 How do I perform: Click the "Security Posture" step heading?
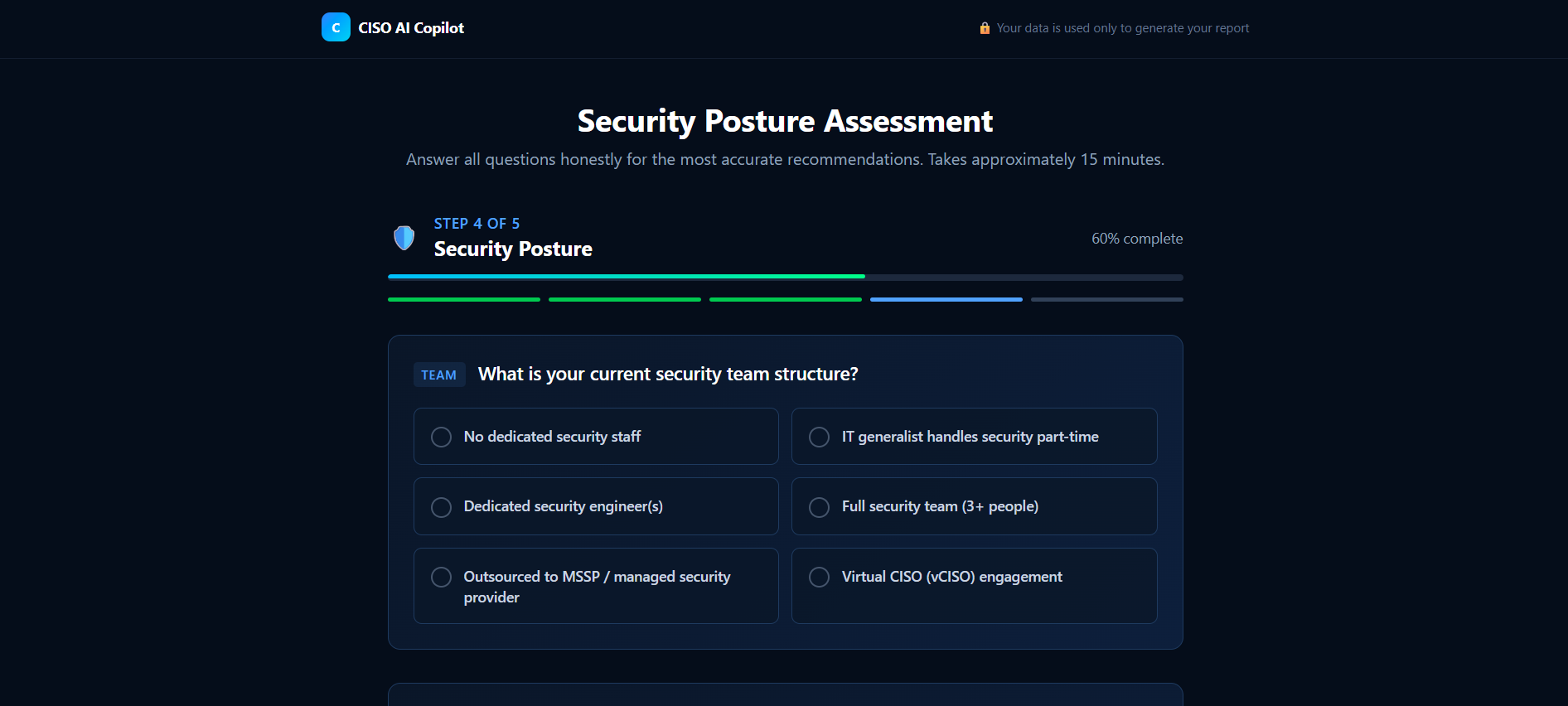coord(513,249)
